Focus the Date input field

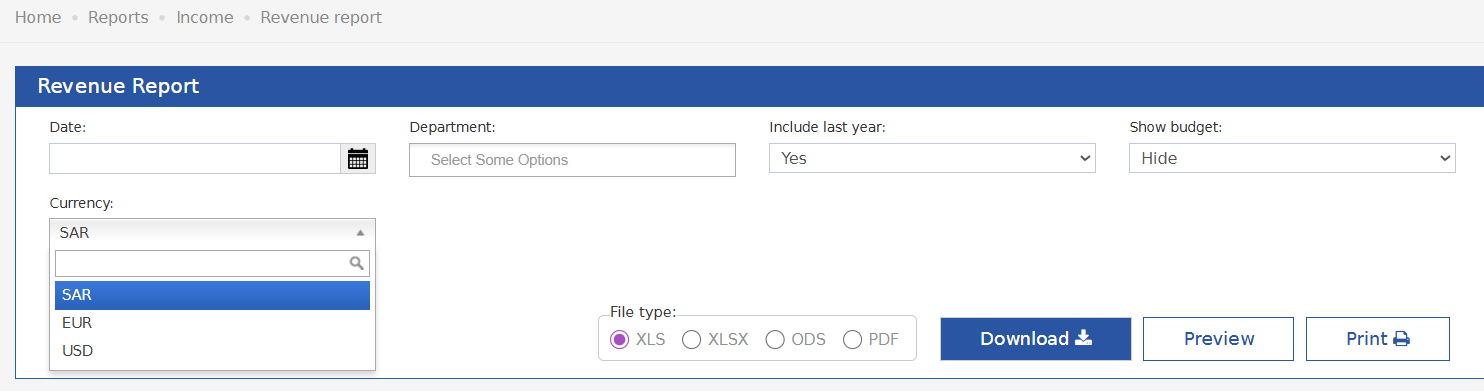click(195, 158)
